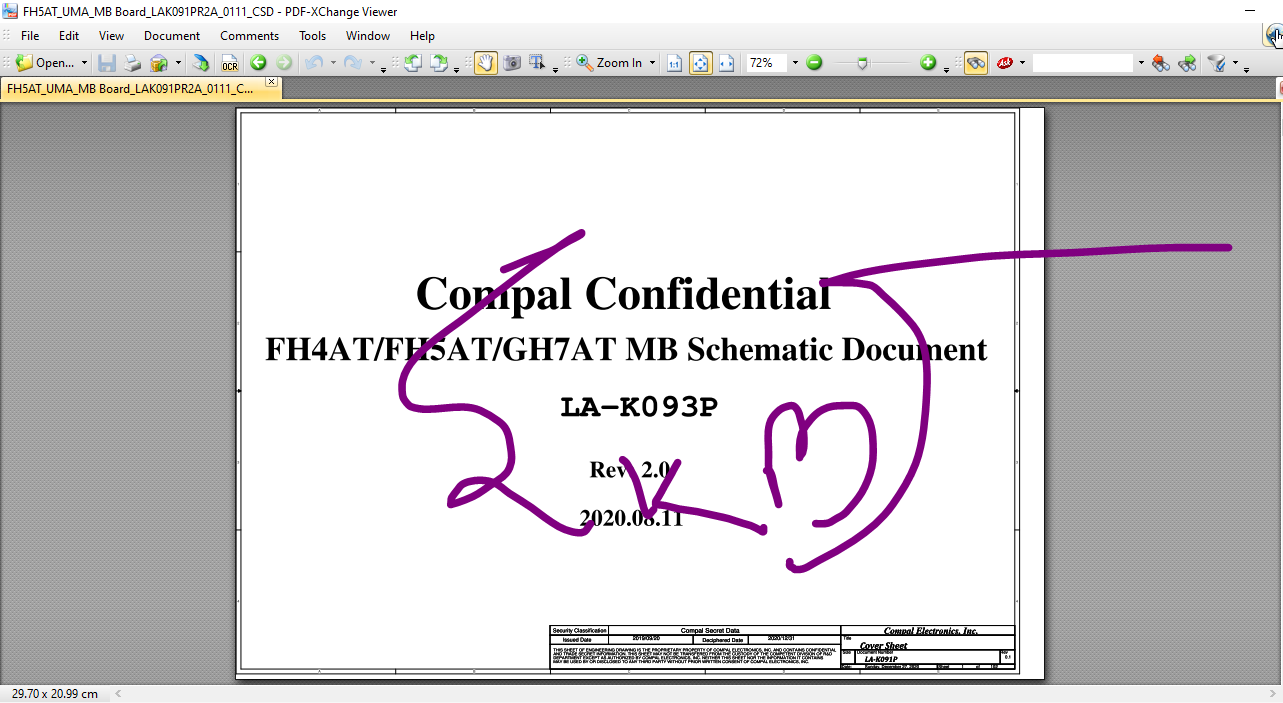Open the Document menu
Image resolution: width=1283 pixels, height=703 pixels.
[172, 36]
